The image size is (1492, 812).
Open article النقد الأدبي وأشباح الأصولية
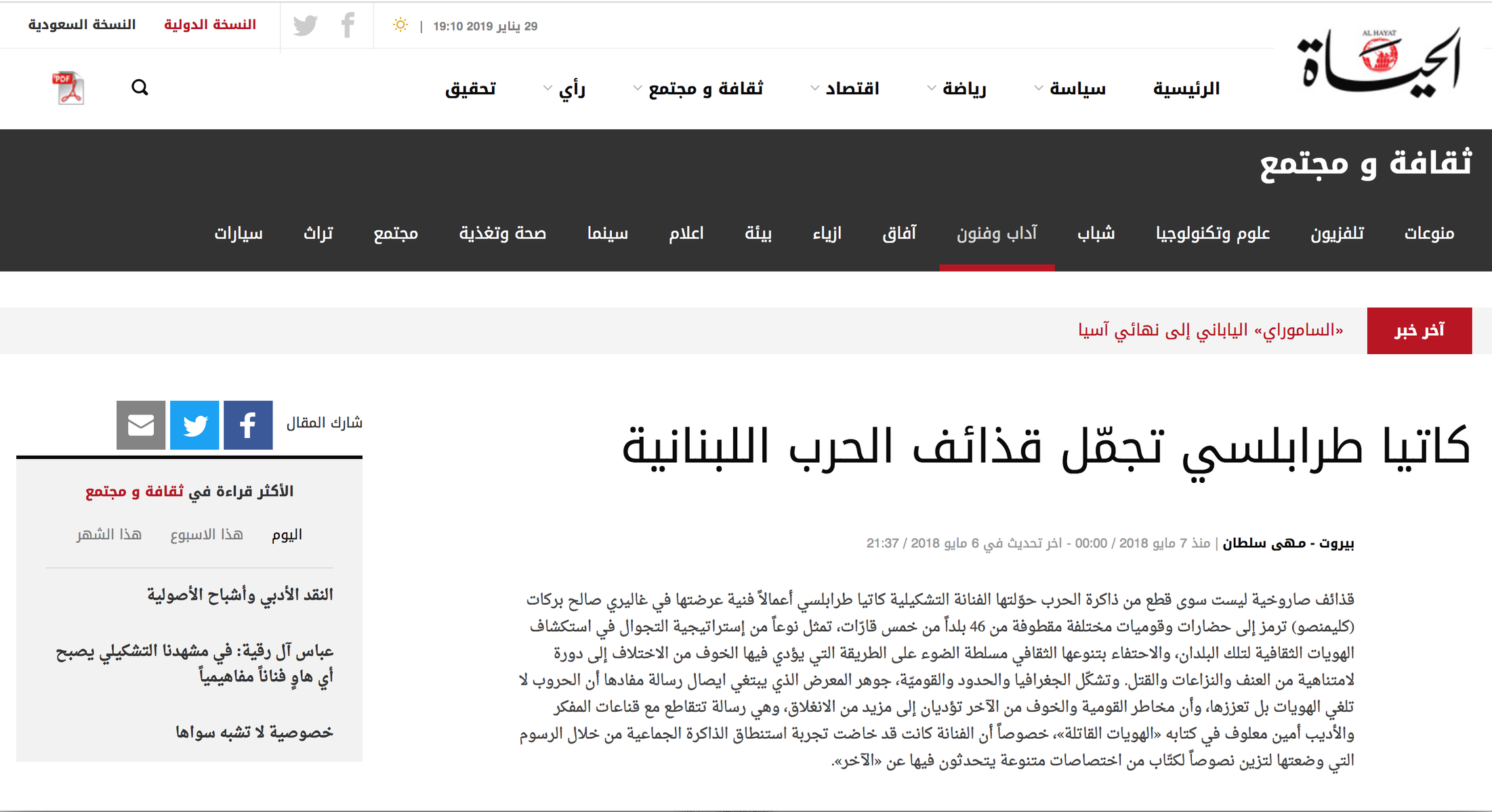tap(240, 595)
